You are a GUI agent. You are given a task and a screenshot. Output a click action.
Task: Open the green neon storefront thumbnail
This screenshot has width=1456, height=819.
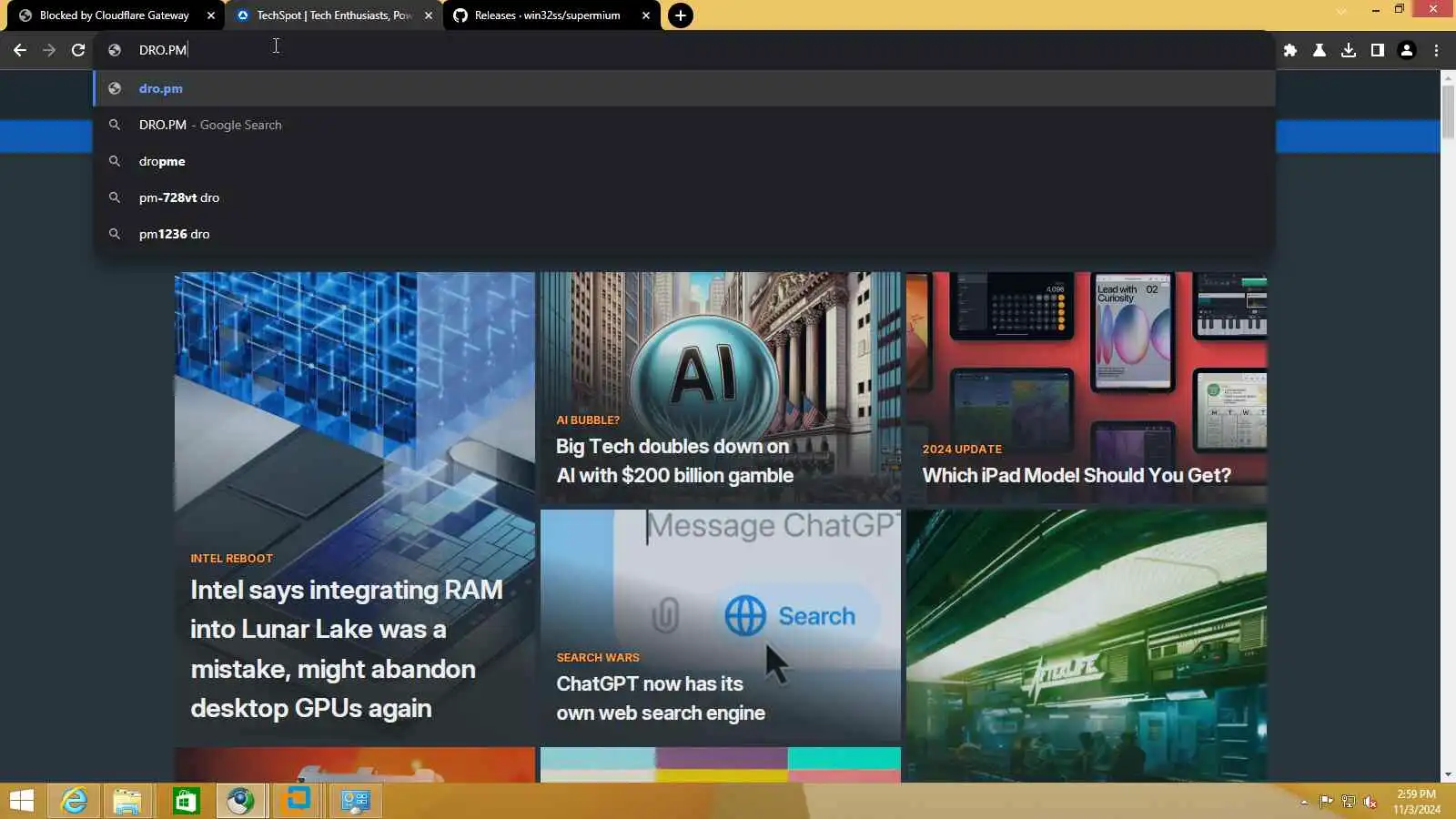(x=1087, y=645)
